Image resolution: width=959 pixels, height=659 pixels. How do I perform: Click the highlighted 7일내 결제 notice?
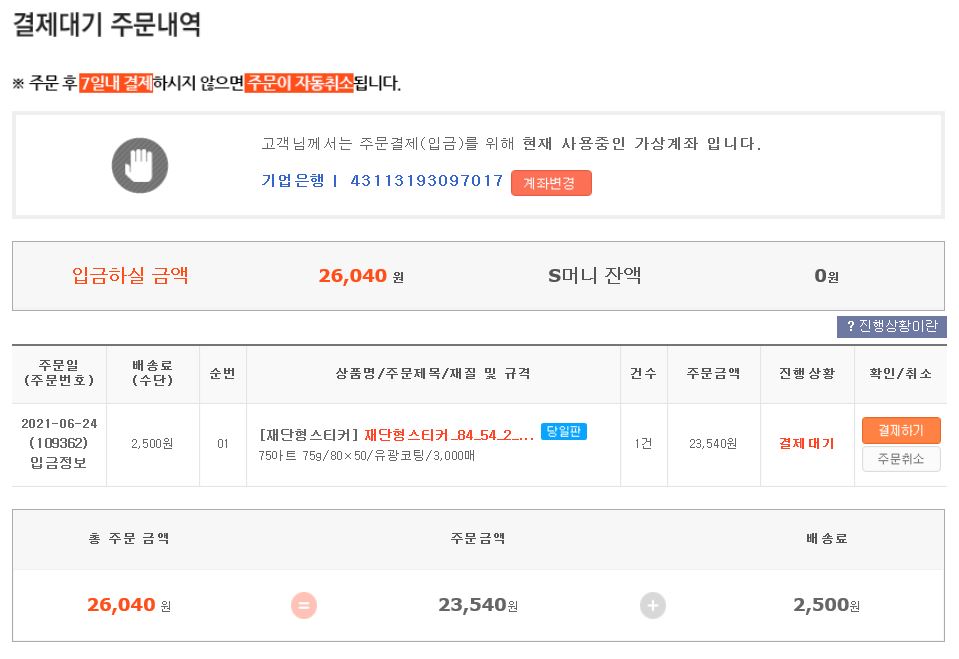(116, 83)
